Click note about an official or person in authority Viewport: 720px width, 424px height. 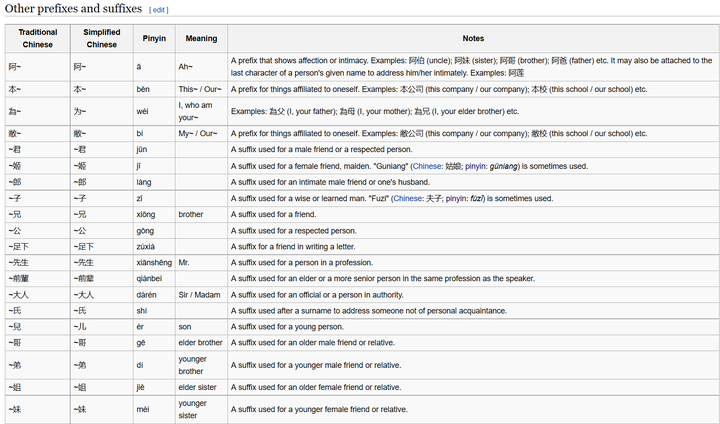[x=317, y=295]
